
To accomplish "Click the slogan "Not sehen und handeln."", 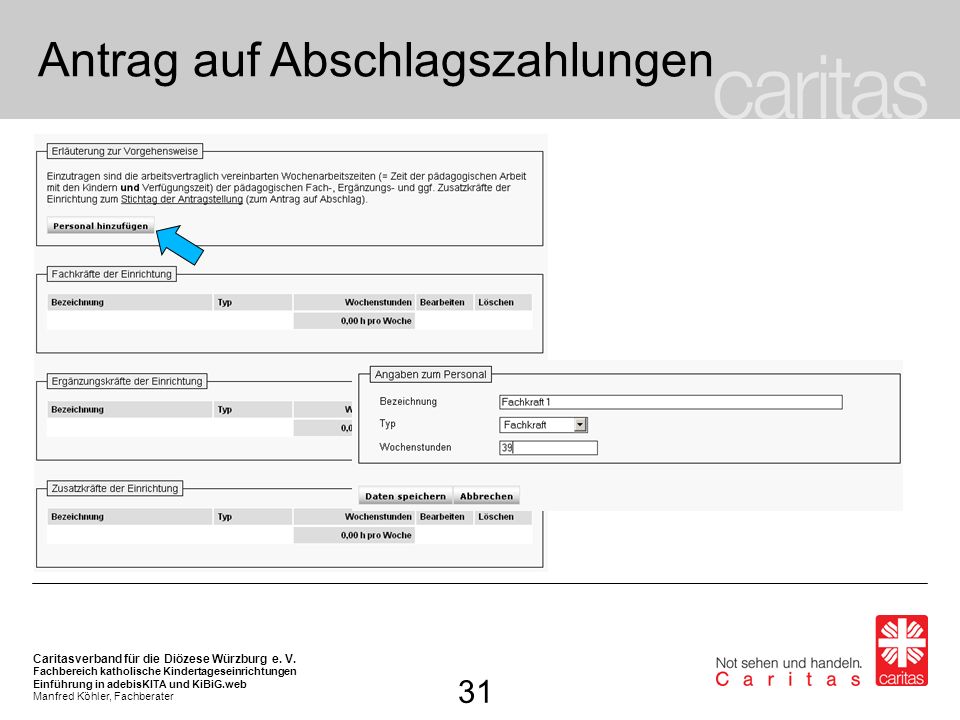I will point(789,662).
